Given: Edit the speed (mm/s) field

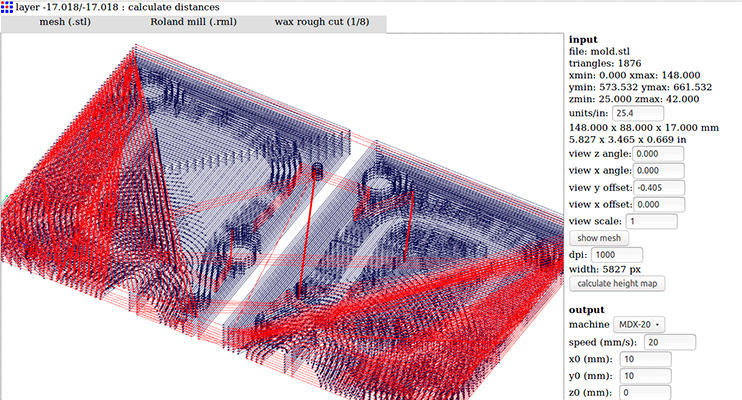Looking at the screenshot, I should 670,342.
